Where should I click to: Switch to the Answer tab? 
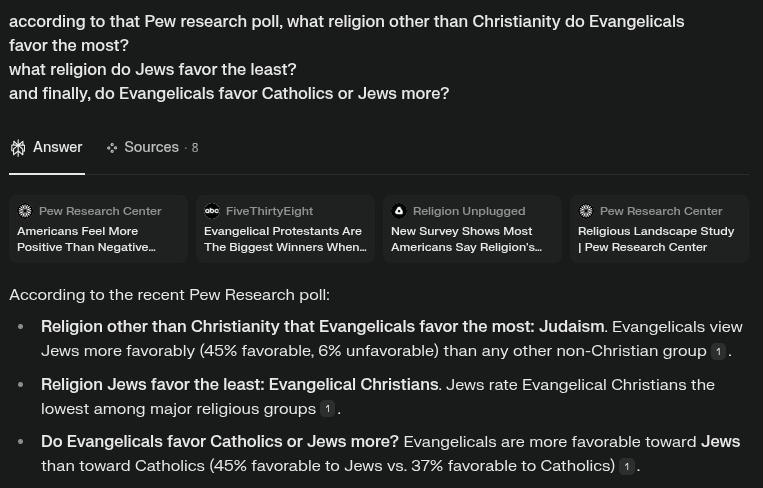pyautogui.click(x=47, y=147)
